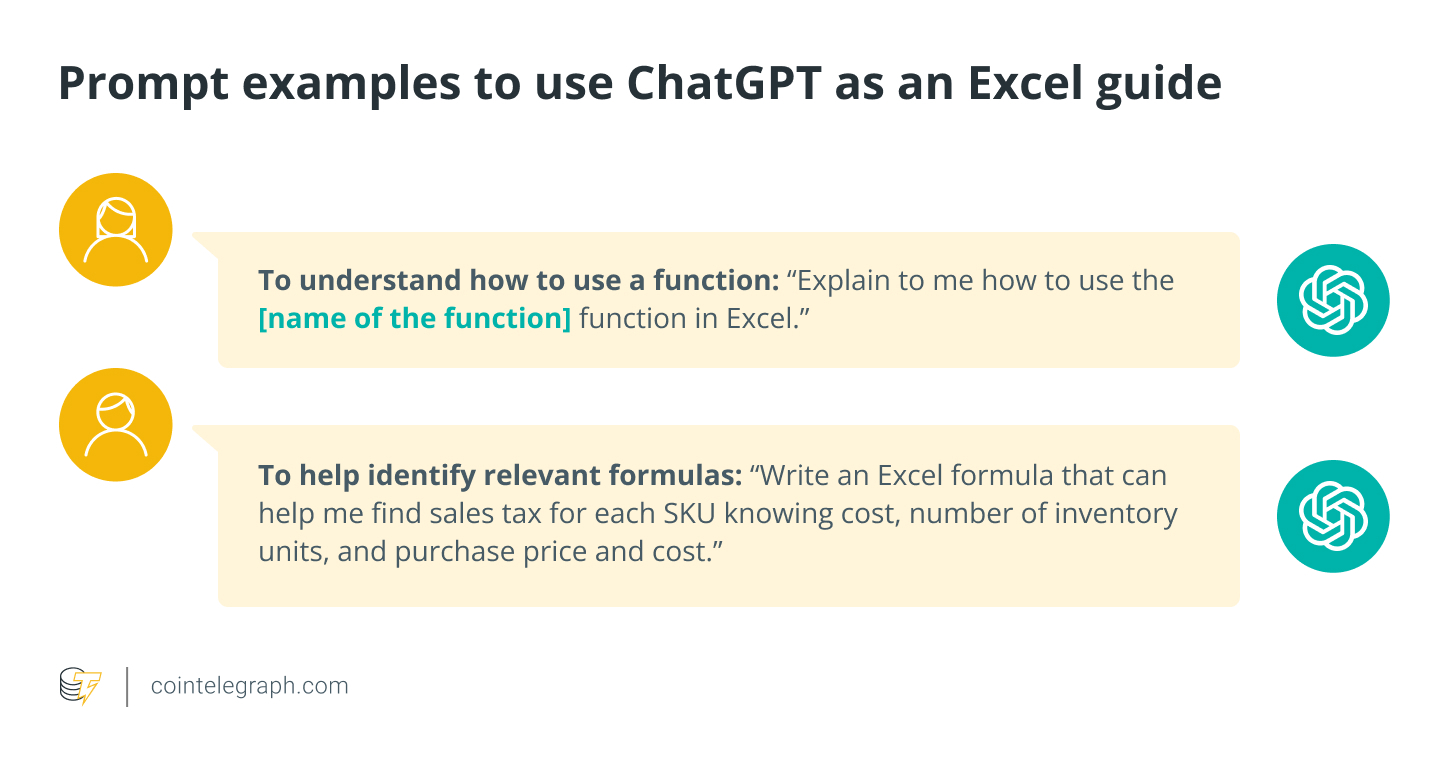This screenshot has height=767, width=1450.
Task: Click the 'units, and purchase price and cost.' line
Action: click(x=490, y=552)
